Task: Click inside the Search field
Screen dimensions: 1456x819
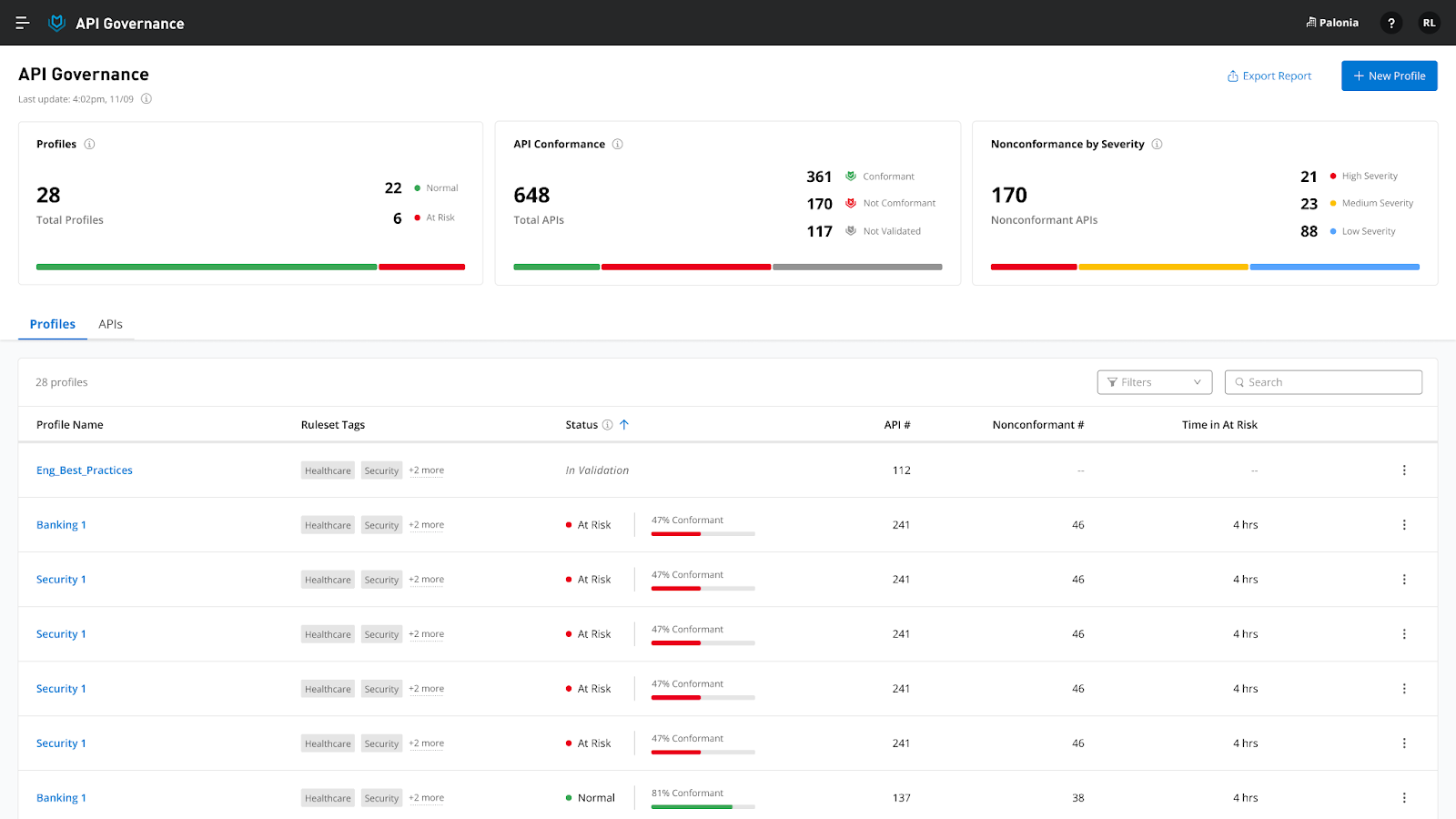Action: point(1323,381)
